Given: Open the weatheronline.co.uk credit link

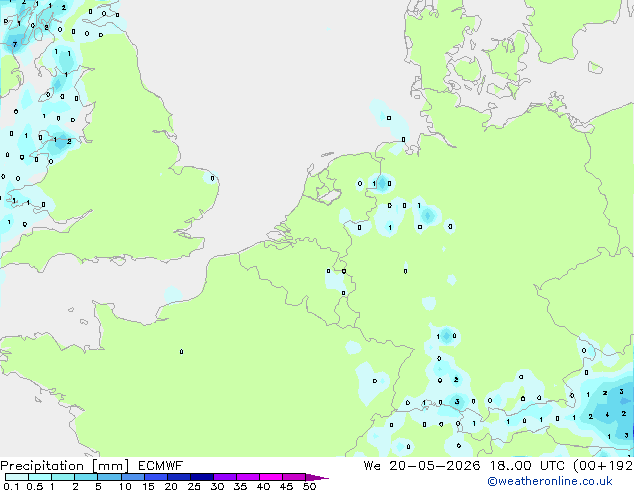Looking at the screenshot, I should [x=550, y=481].
